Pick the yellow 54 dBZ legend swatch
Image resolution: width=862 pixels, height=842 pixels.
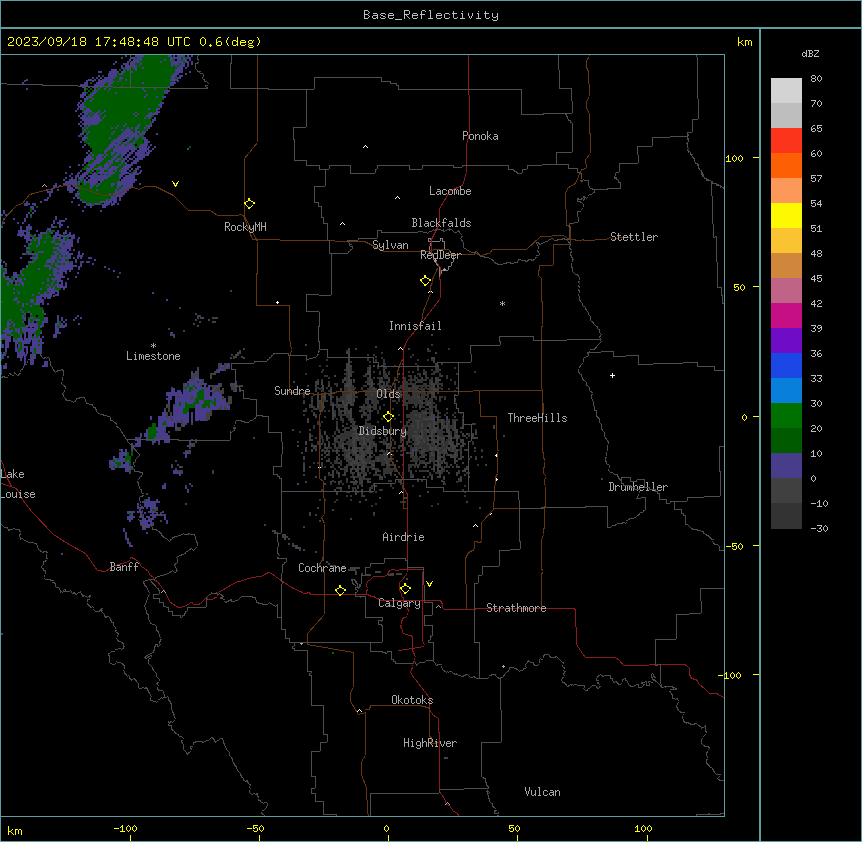point(786,215)
